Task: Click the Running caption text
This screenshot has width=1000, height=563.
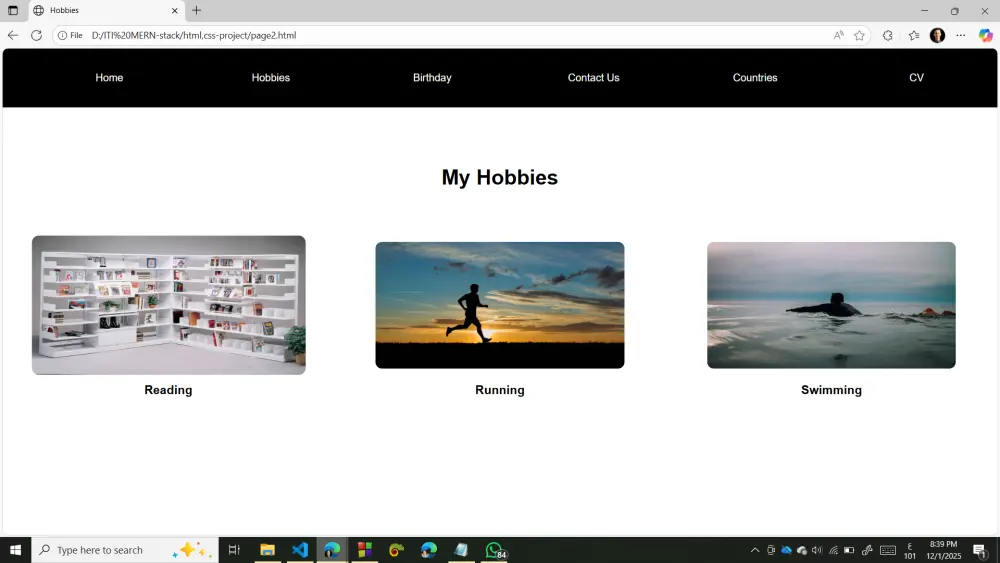Action: [x=499, y=390]
